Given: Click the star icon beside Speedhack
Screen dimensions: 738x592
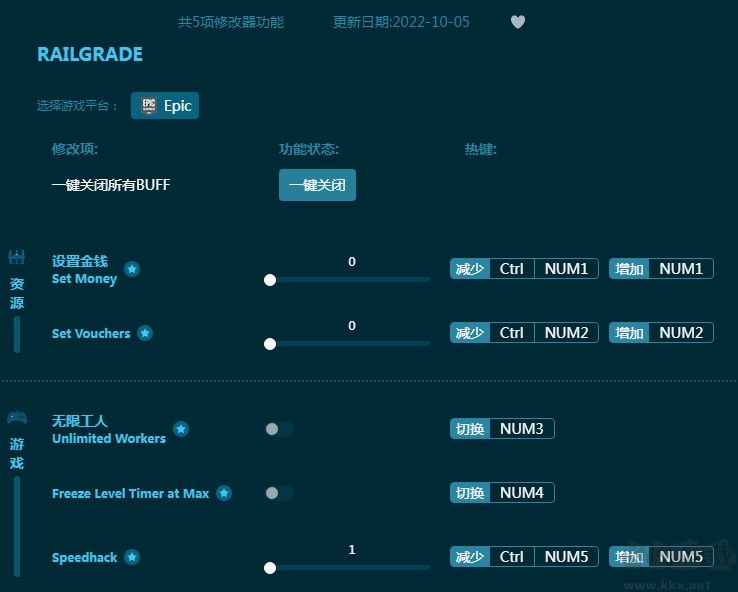Looking at the screenshot, I should [x=132, y=557].
